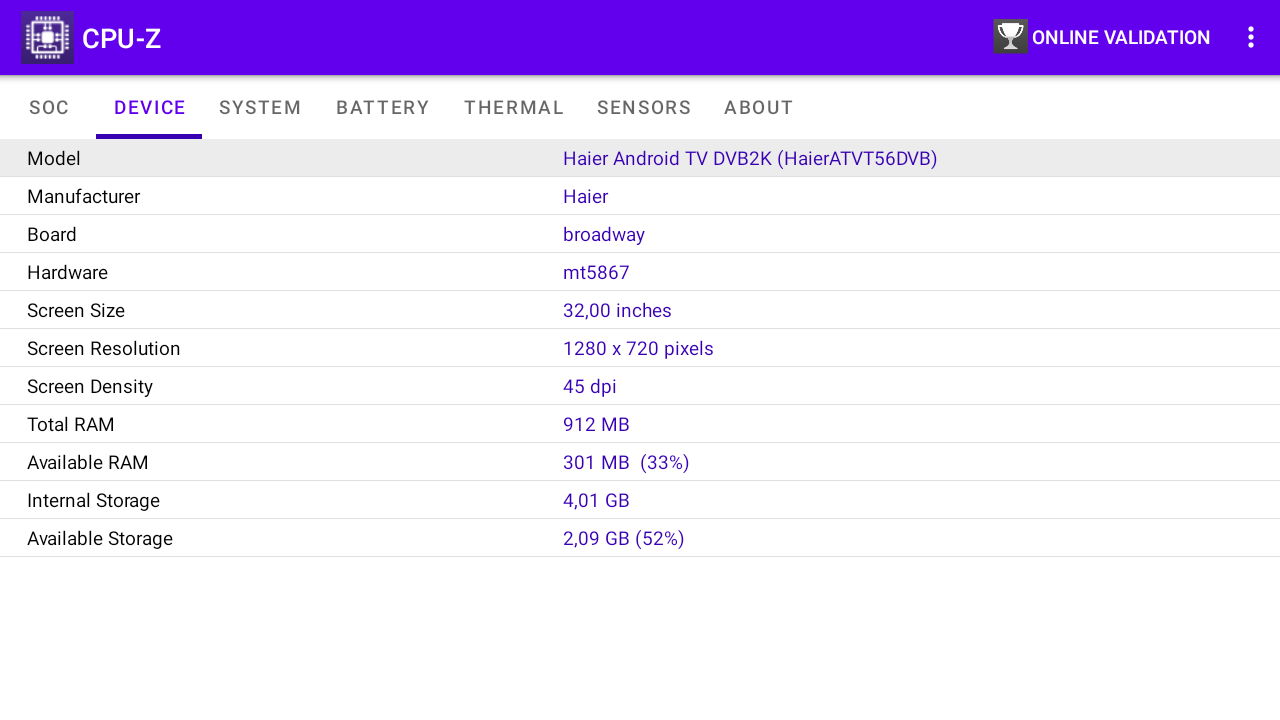The image size is (1280, 720).
Task: Click the value 4,01 GB
Action: tap(596, 500)
